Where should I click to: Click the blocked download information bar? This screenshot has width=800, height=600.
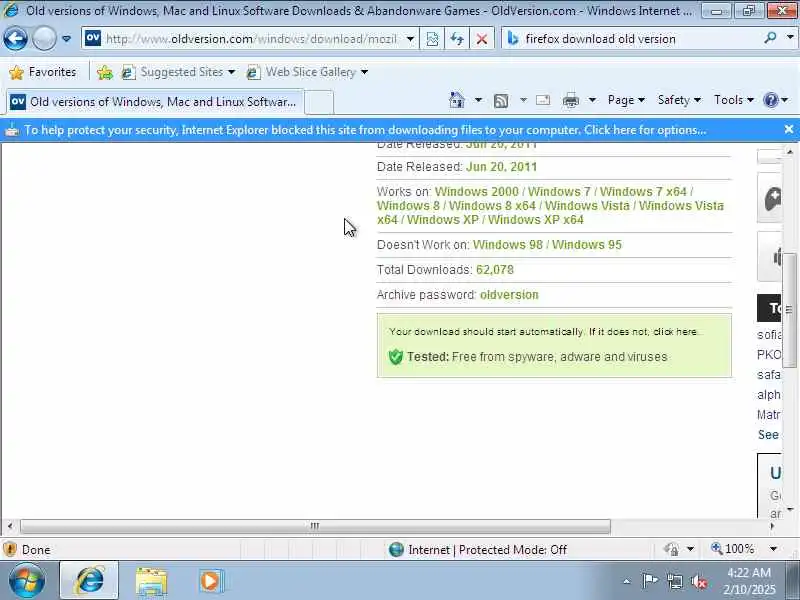pos(390,130)
